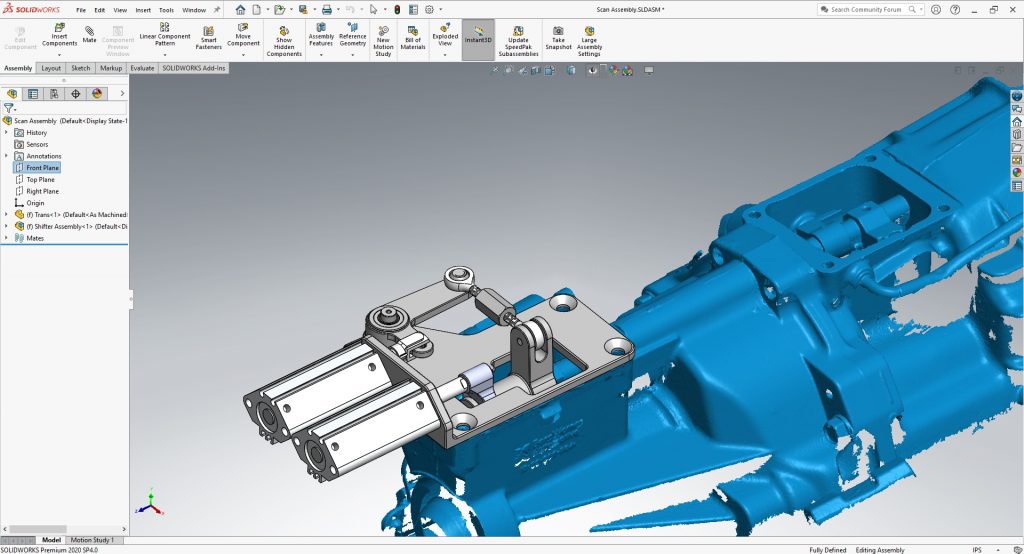Open Bill of Materials tool
1024x554 pixels.
413,38
